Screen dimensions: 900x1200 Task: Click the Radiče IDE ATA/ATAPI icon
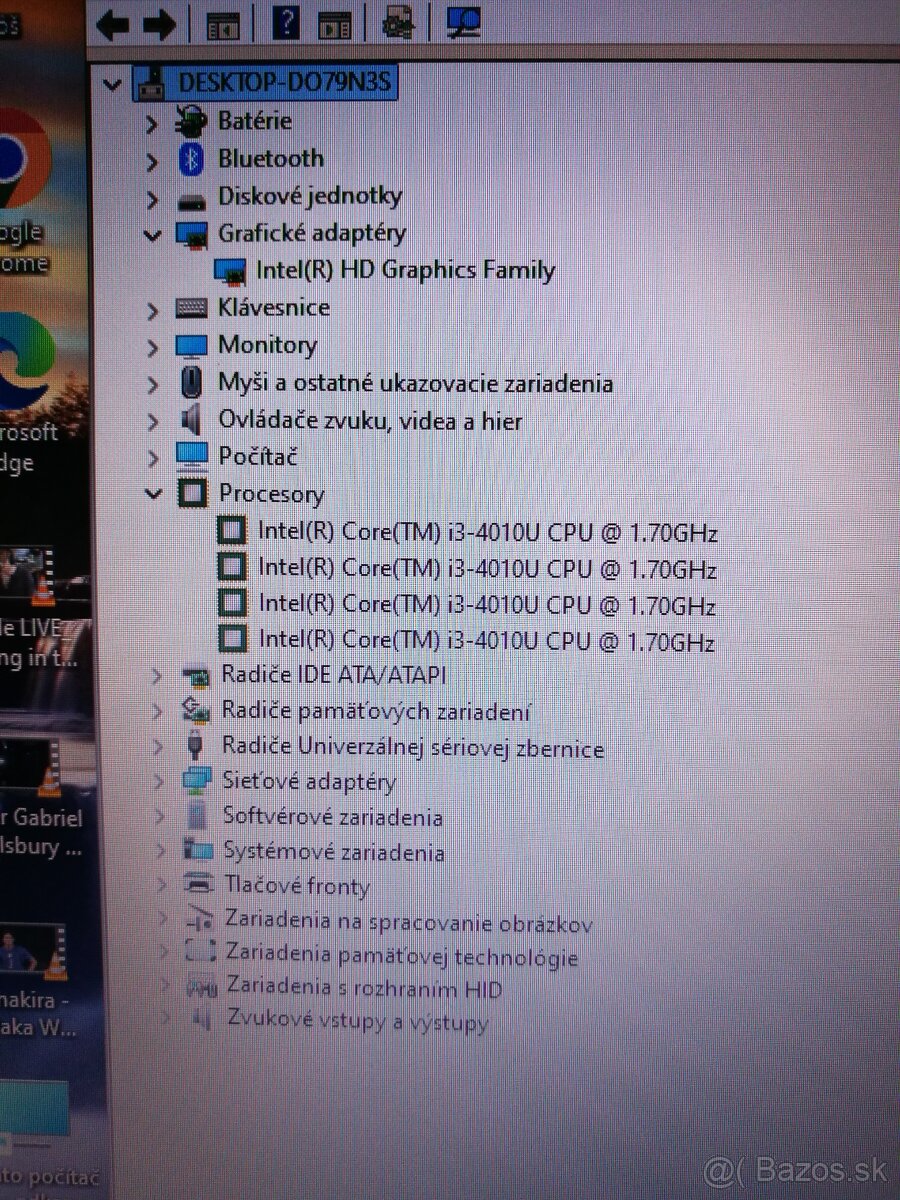tap(196, 676)
